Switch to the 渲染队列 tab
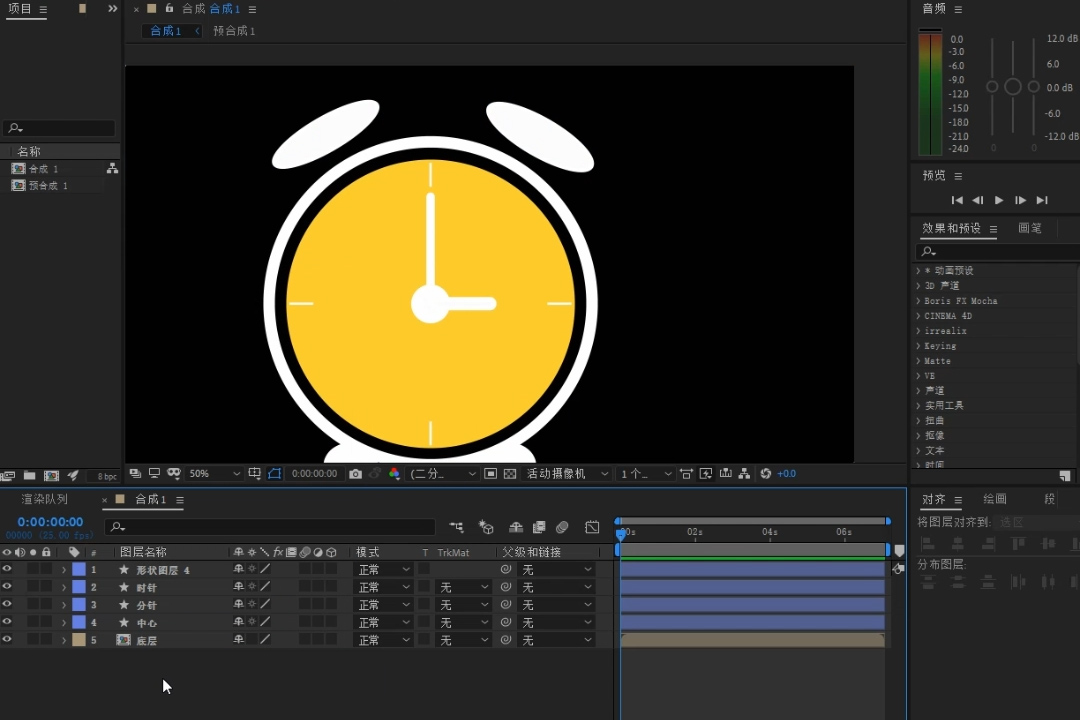1080x720 pixels. click(44, 499)
